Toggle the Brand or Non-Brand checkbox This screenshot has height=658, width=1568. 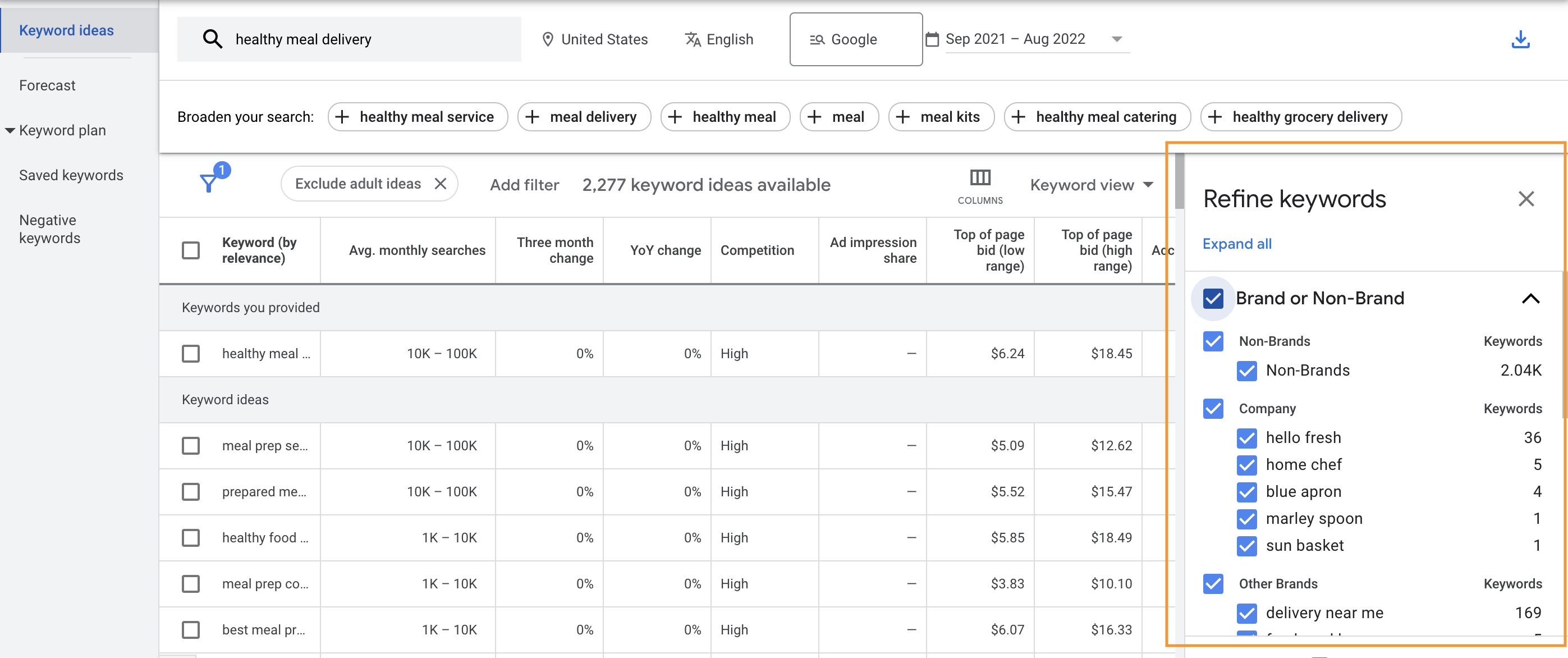[1213, 298]
